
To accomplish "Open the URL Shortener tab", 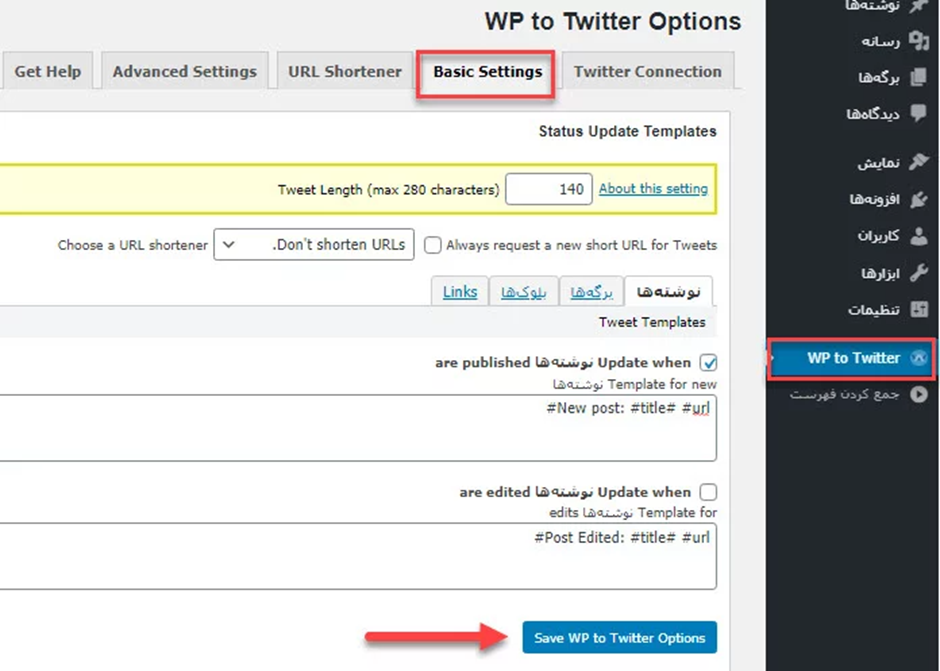I will (x=345, y=71).
